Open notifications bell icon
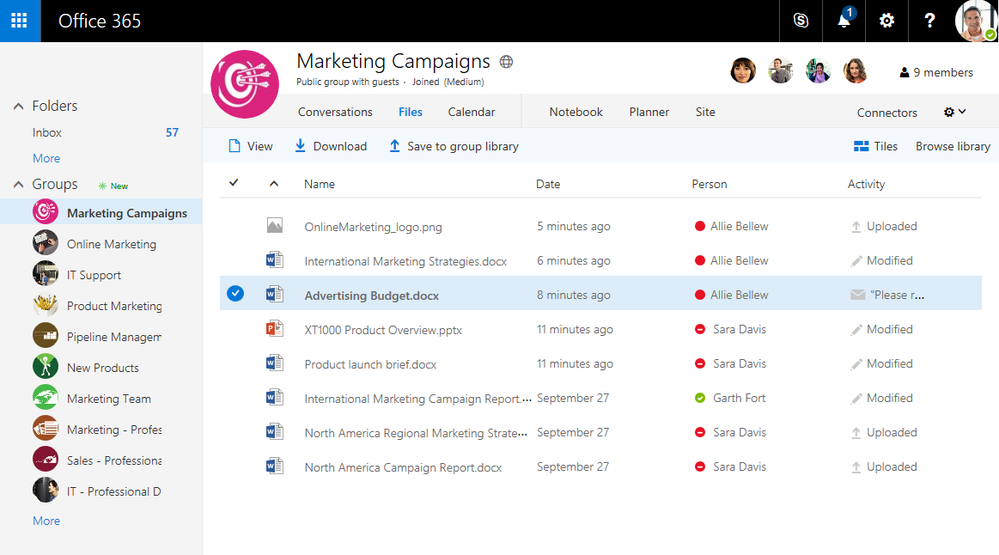The height and width of the screenshot is (555, 999). [x=844, y=20]
